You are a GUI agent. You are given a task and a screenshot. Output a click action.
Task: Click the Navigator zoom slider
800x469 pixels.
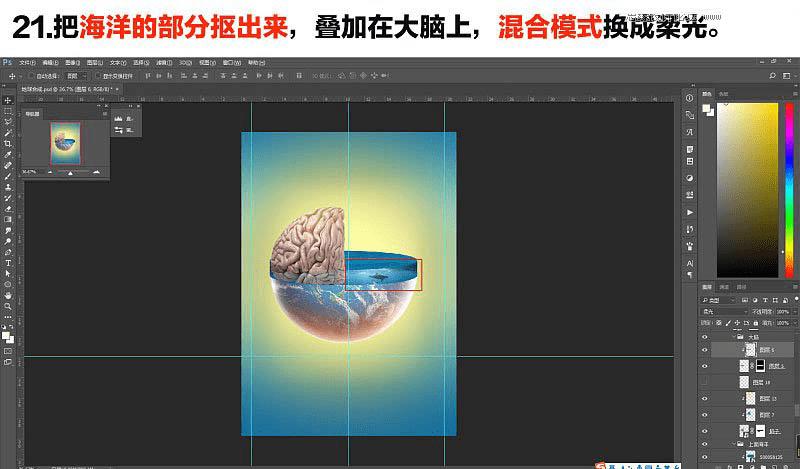(x=72, y=172)
